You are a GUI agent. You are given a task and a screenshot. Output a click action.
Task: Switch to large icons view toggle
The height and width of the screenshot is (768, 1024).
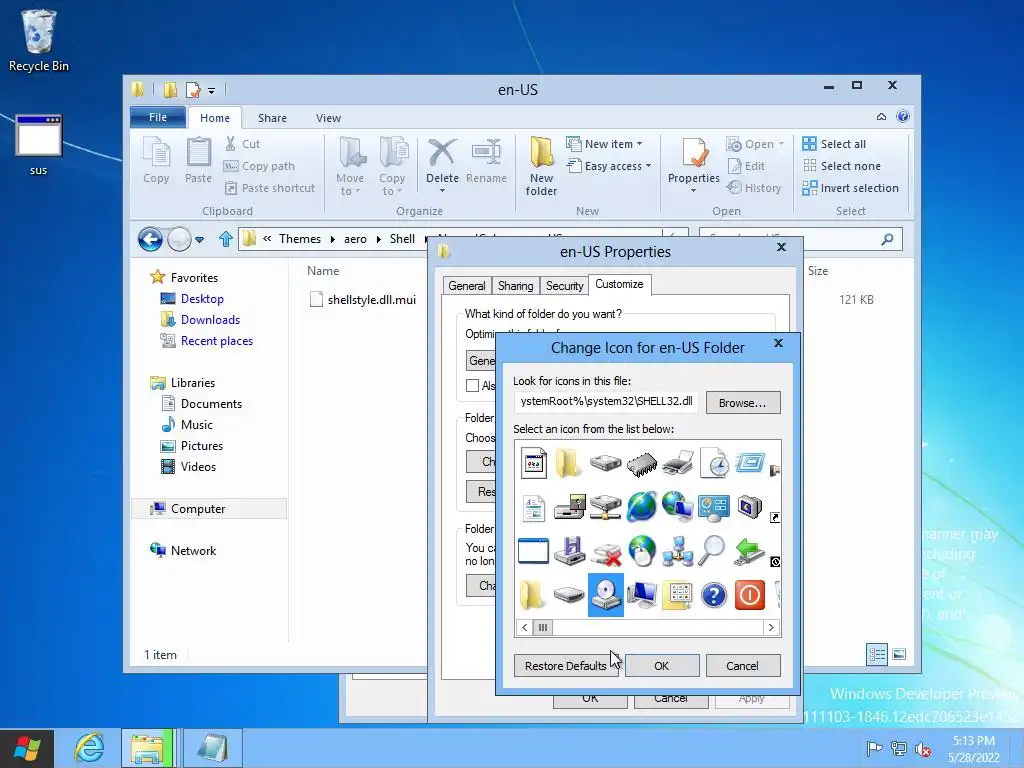coord(899,654)
